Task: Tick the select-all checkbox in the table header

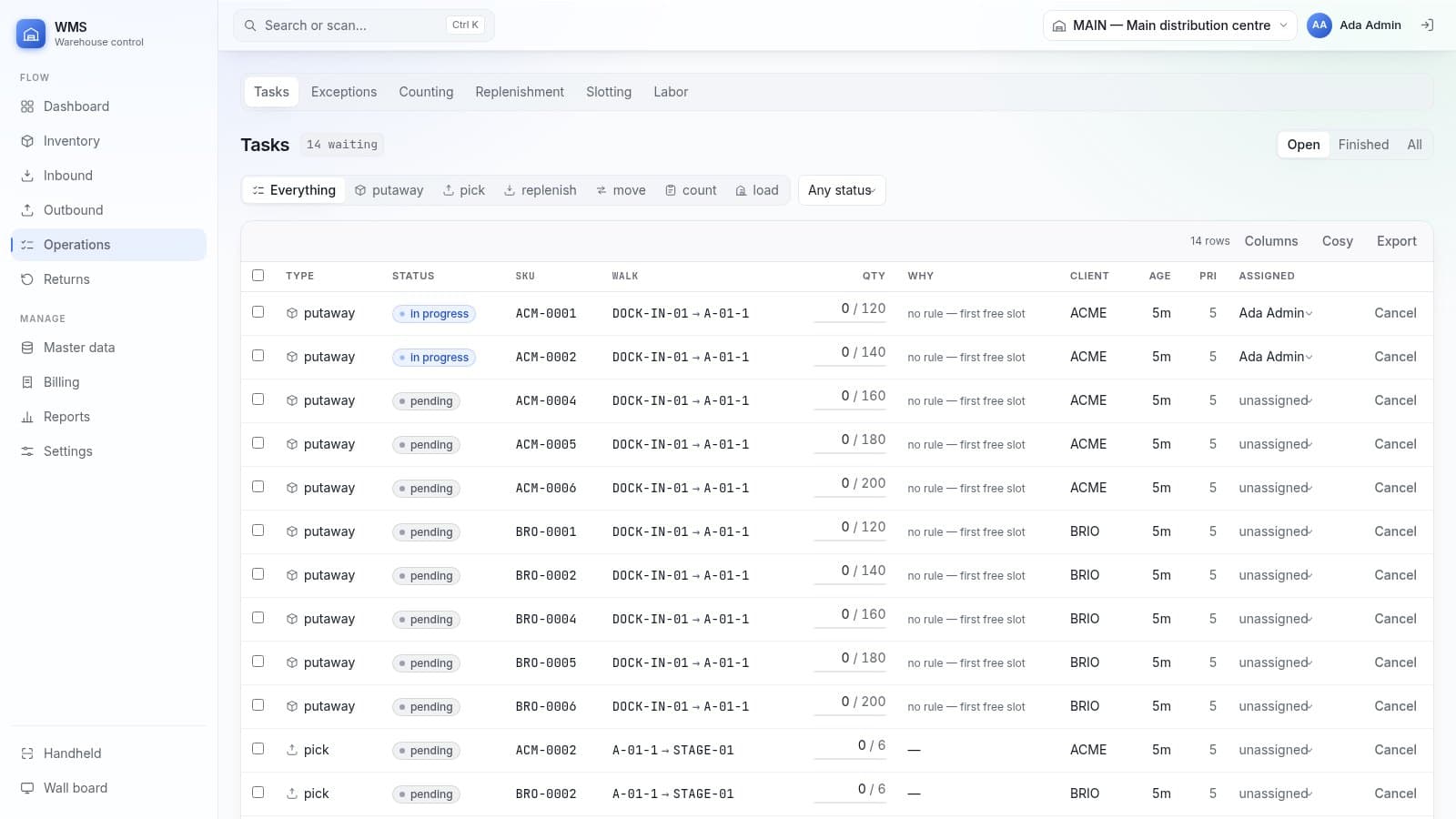Action: [x=258, y=275]
